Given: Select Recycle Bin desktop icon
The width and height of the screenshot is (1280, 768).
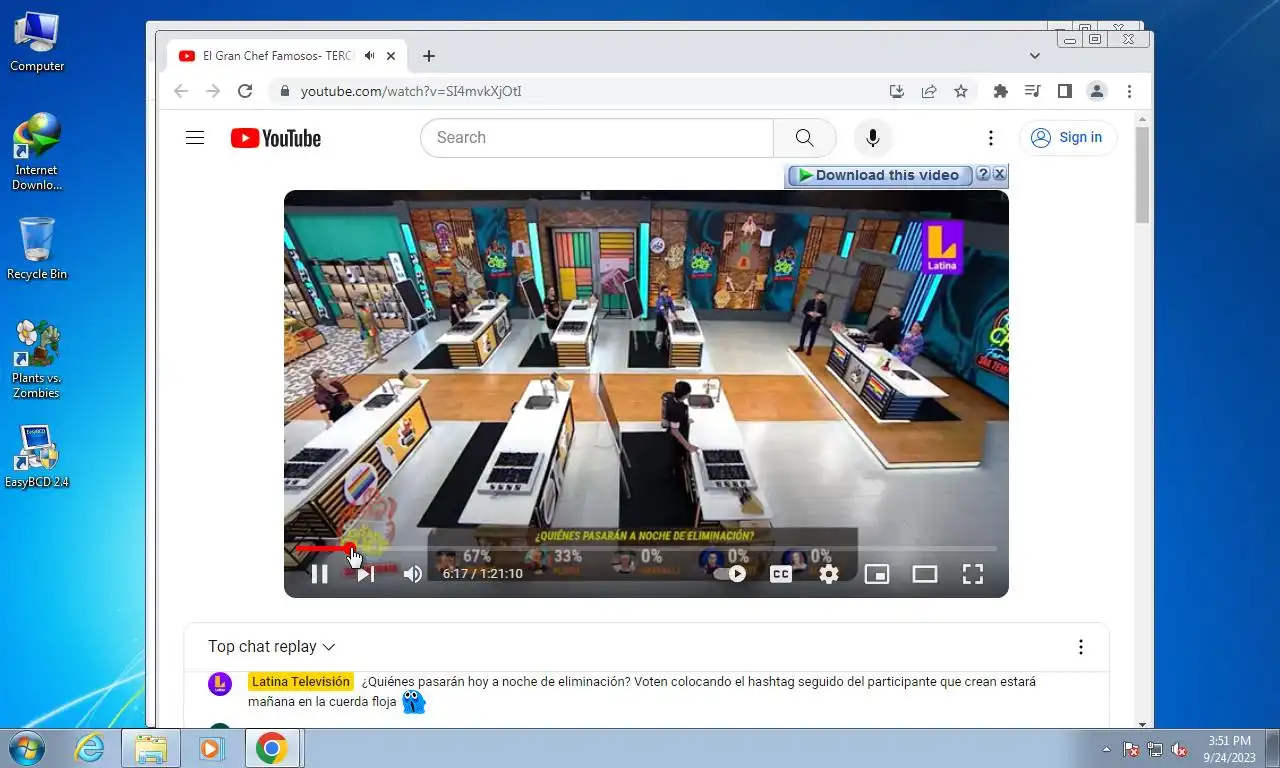Looking at the screenshot, I should [37, 249].
